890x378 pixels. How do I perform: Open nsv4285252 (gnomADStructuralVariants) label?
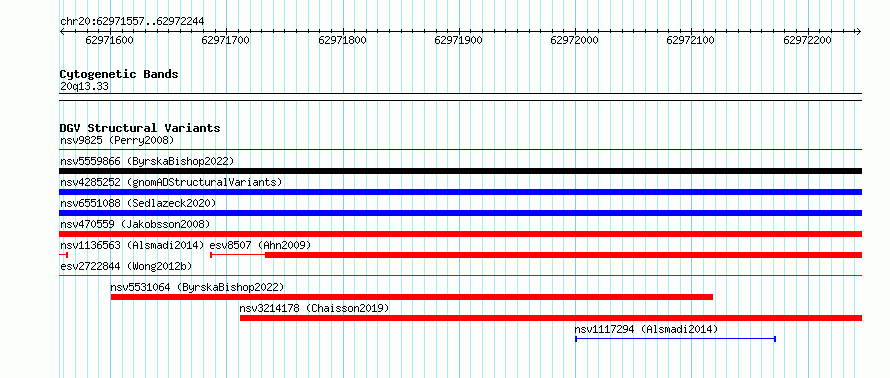click(x=171, y=182)
